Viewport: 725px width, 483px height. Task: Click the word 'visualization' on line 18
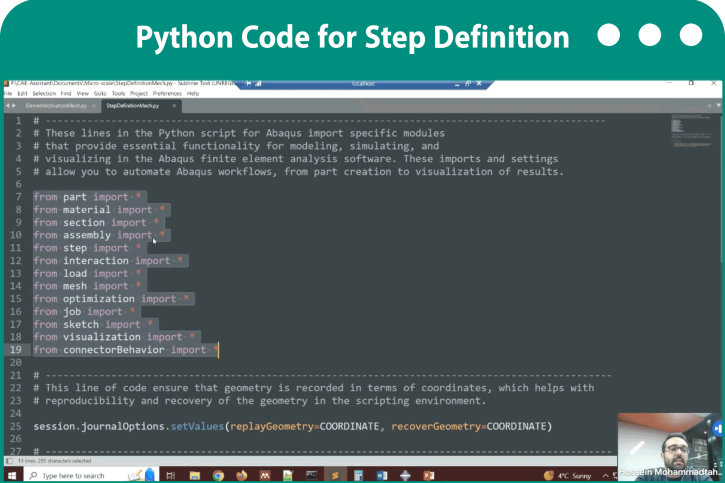102,337
